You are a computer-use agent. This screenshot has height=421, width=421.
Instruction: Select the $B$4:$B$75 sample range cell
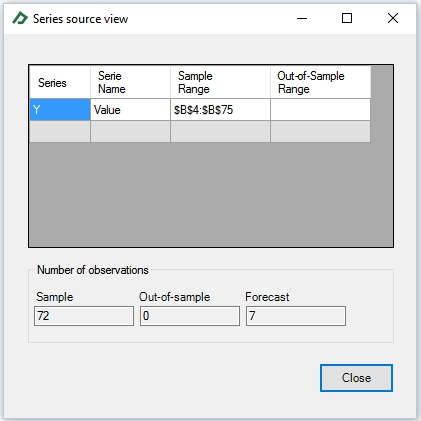point(220,109)
